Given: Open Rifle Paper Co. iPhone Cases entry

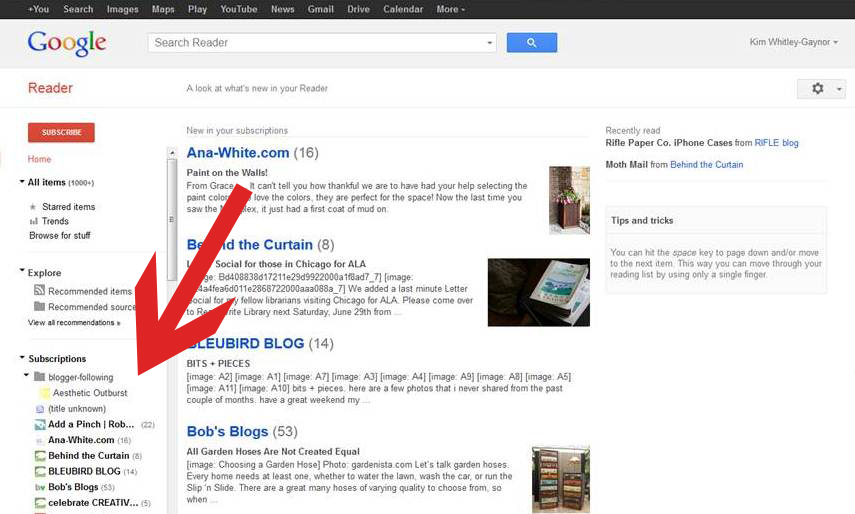Looking at the screenshot, I should tap(669, 143).
